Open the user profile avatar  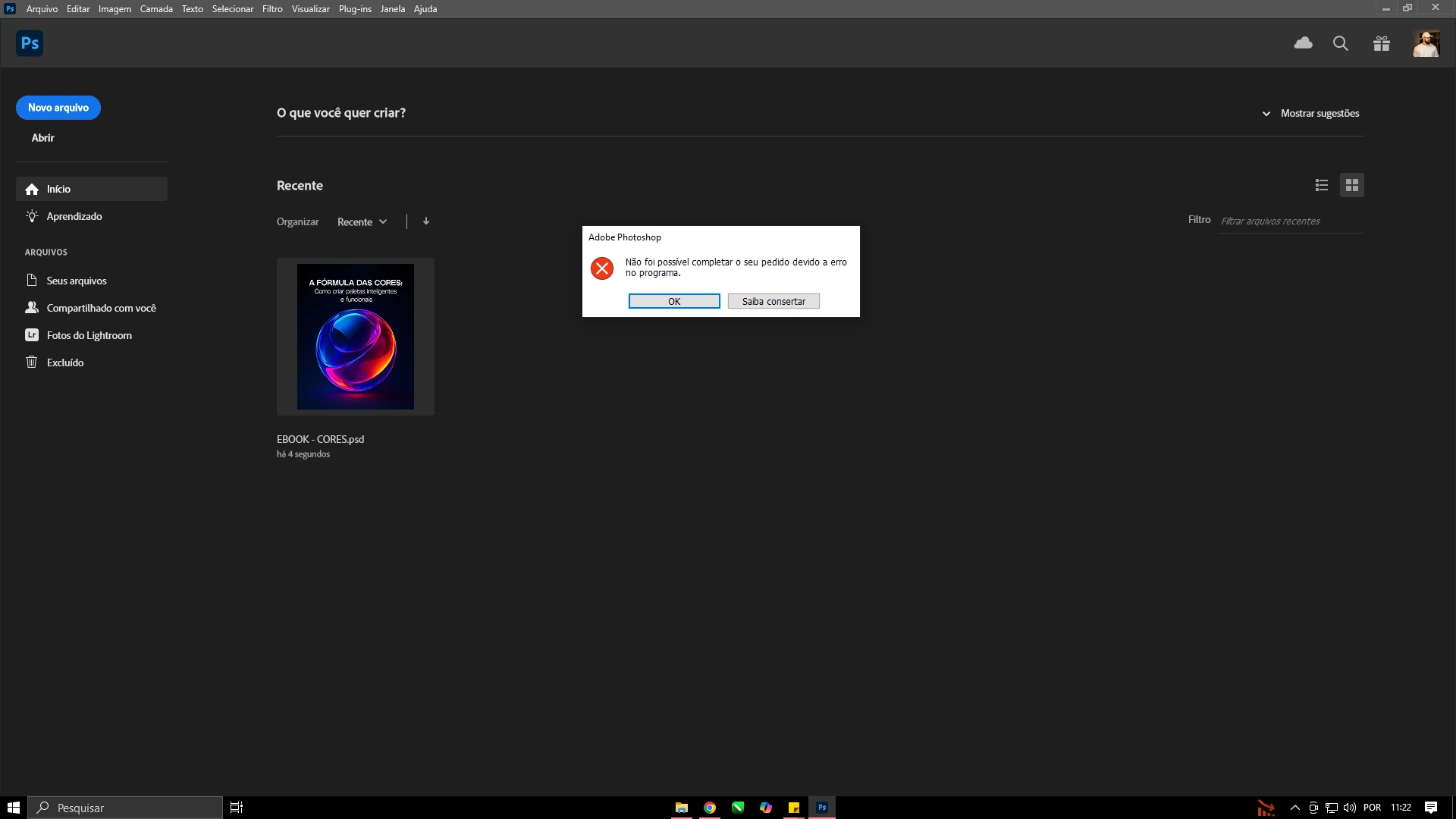coord(1426,43)
